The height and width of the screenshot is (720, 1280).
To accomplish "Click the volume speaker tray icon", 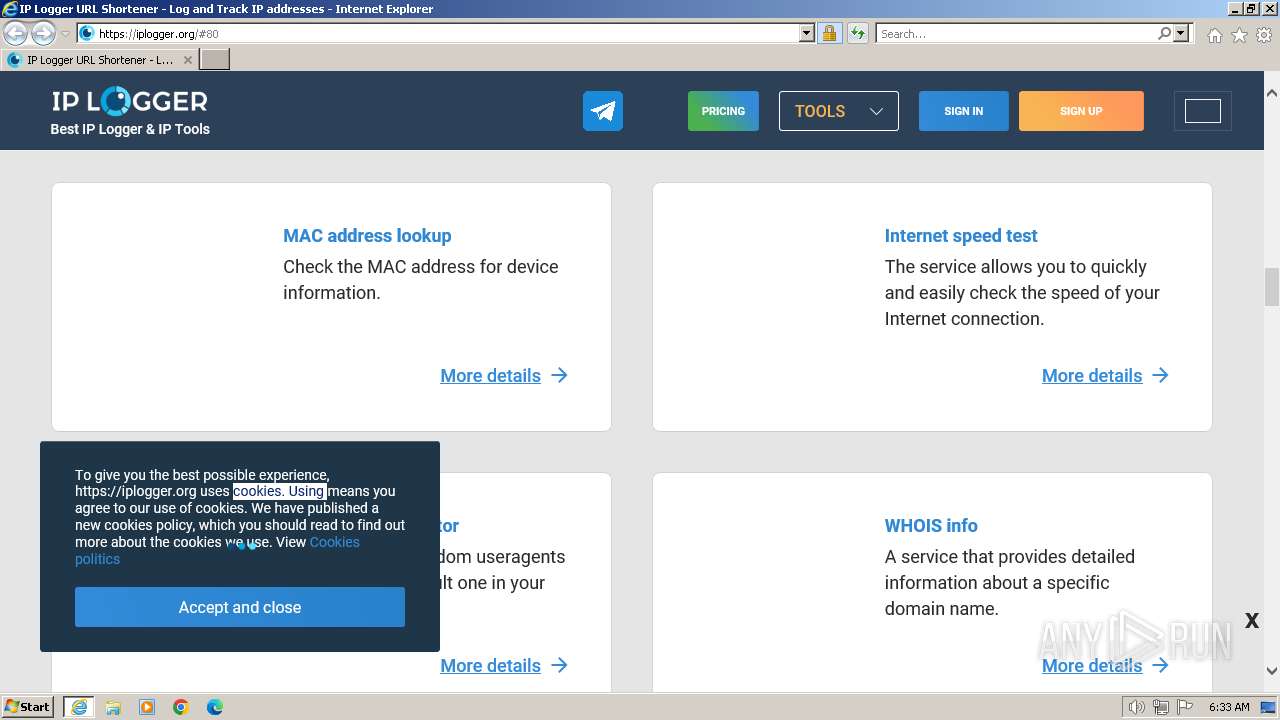I will click(x=1136, y=707).
